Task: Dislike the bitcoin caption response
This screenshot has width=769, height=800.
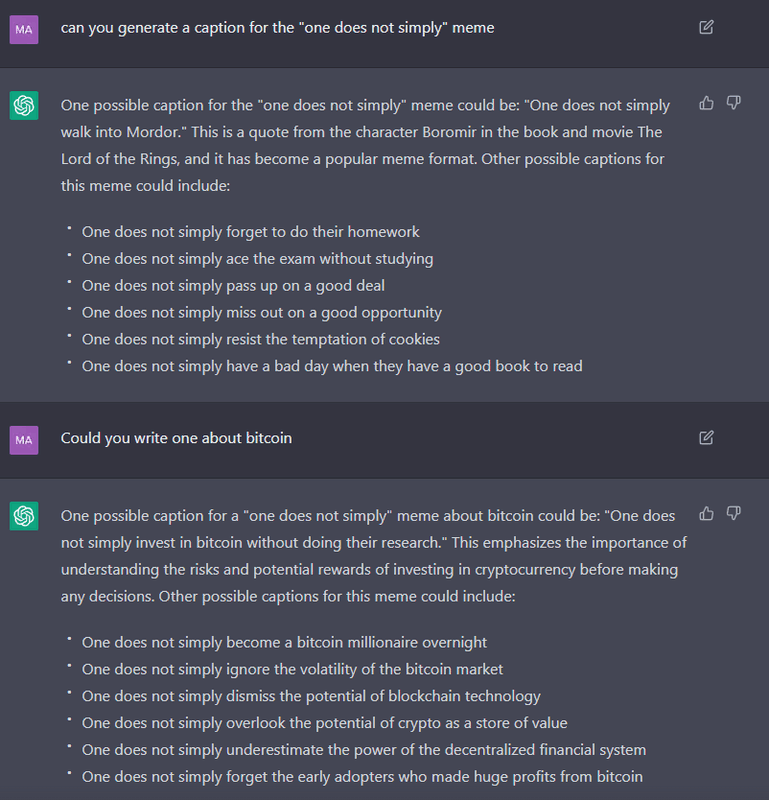Action: [x=733, y=514]
